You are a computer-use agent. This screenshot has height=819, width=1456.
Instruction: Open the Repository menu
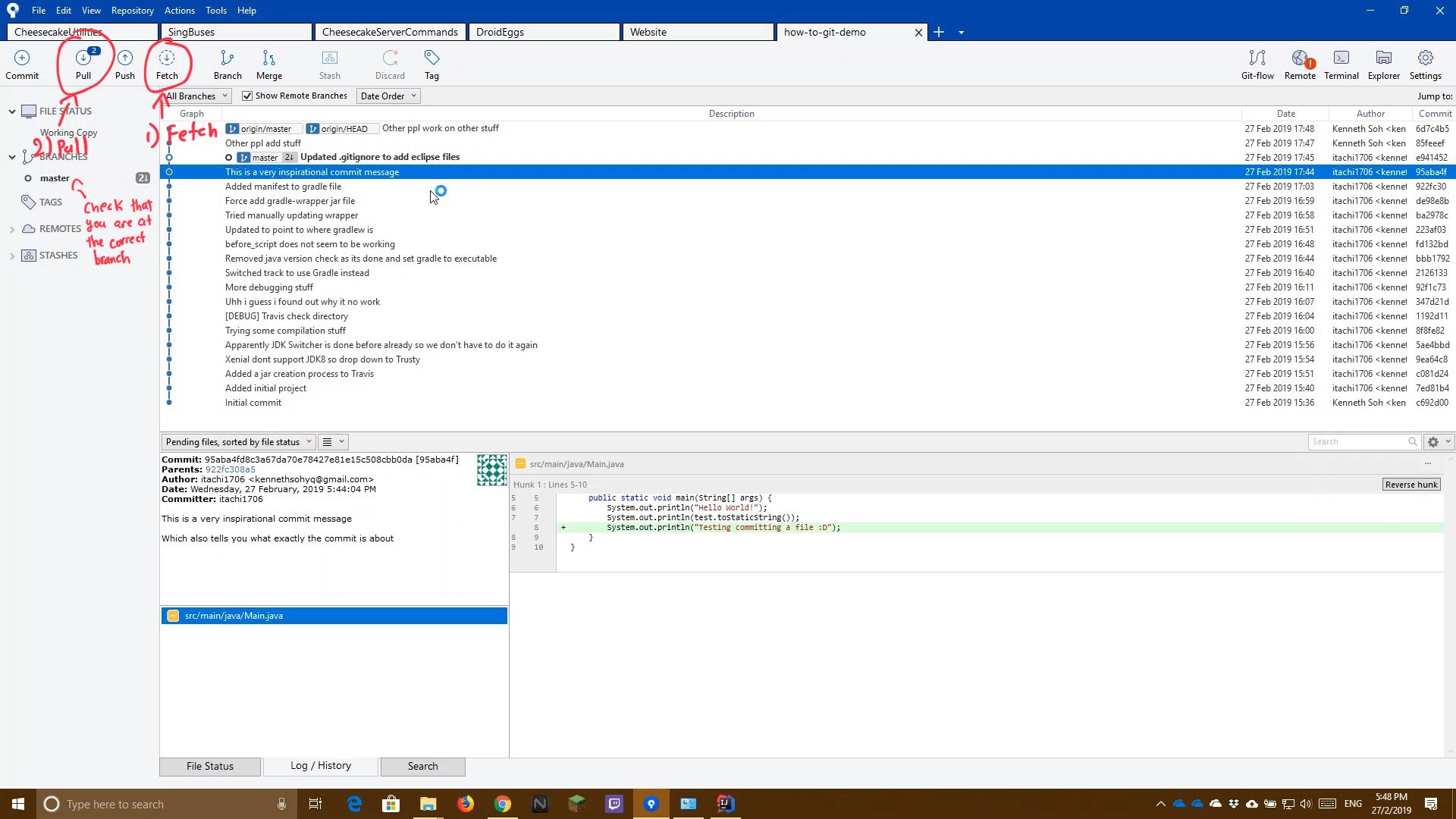click(x=132, y=10)
